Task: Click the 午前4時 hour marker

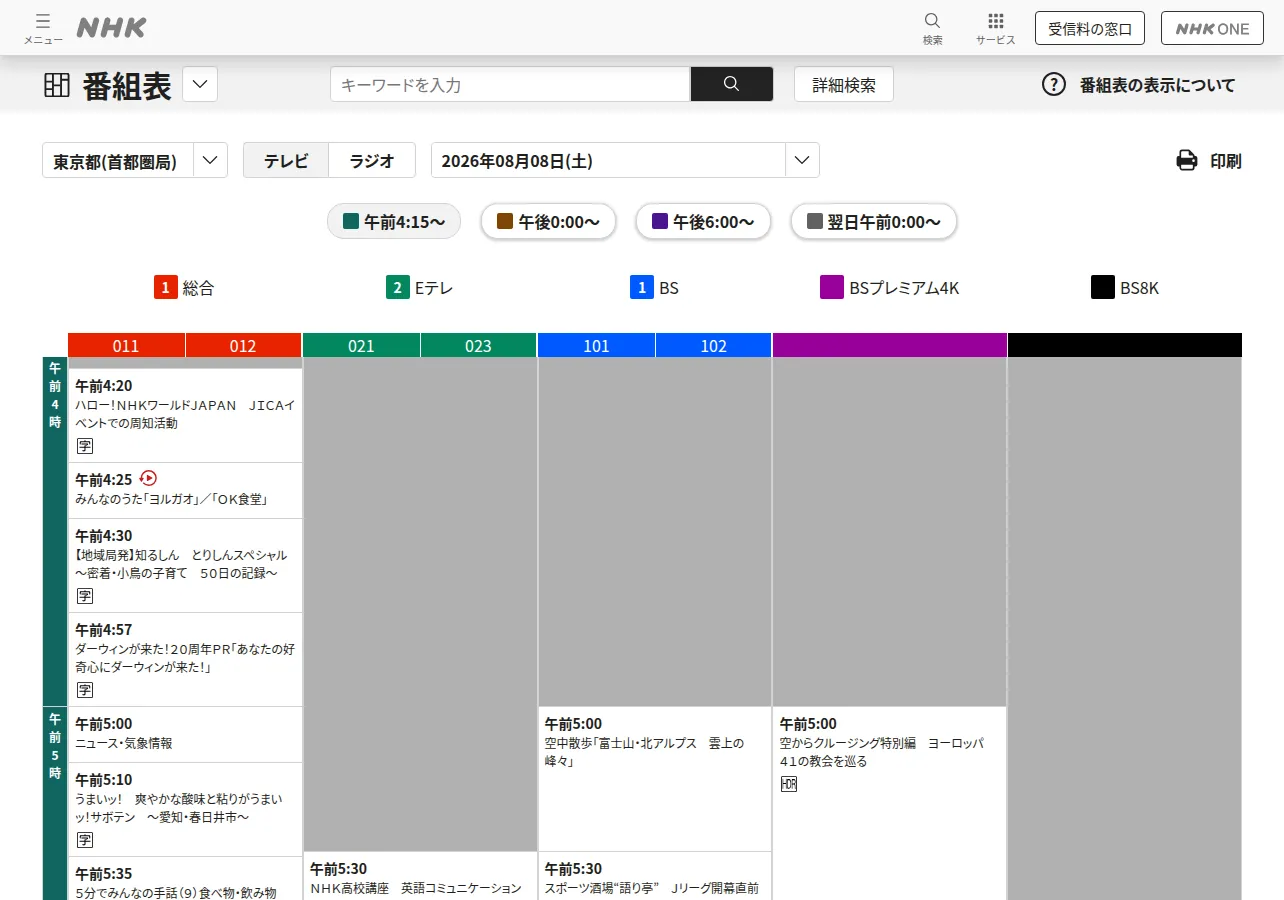Action: tap(55, 531)
